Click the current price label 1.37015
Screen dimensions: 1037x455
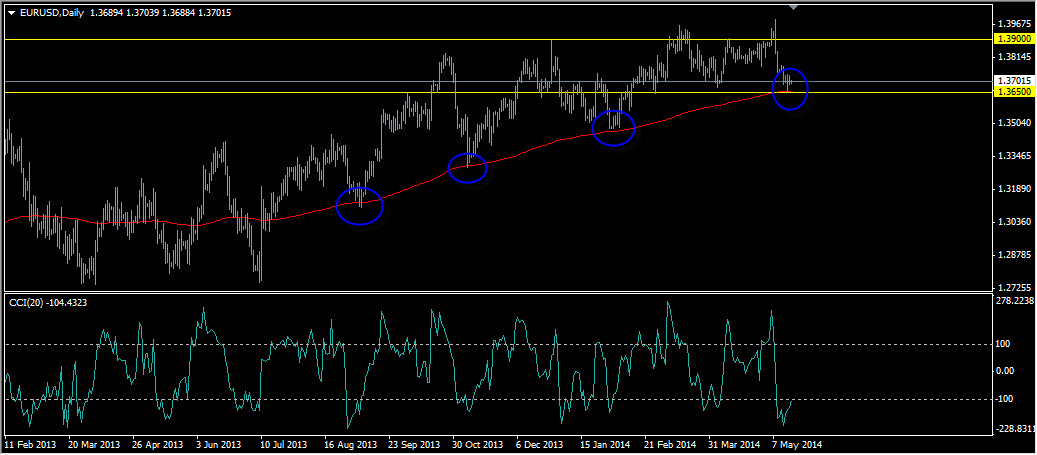(x=1015, y=81)
